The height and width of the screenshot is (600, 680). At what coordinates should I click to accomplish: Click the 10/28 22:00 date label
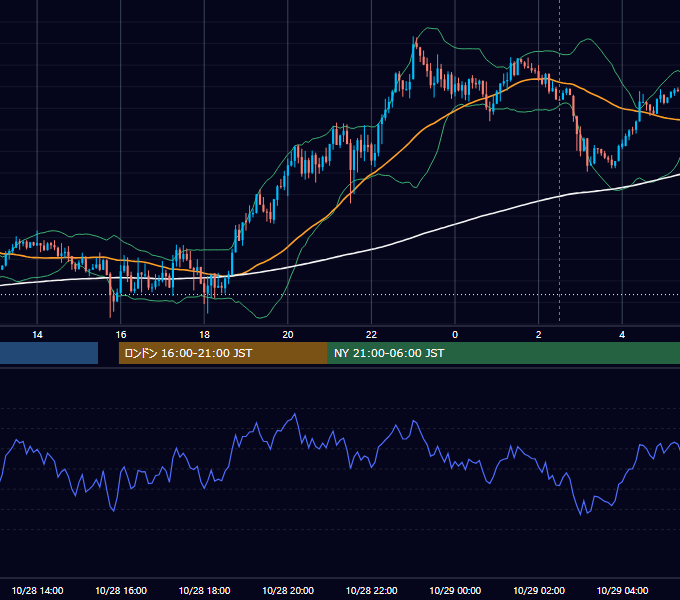(x=371, y=590)
